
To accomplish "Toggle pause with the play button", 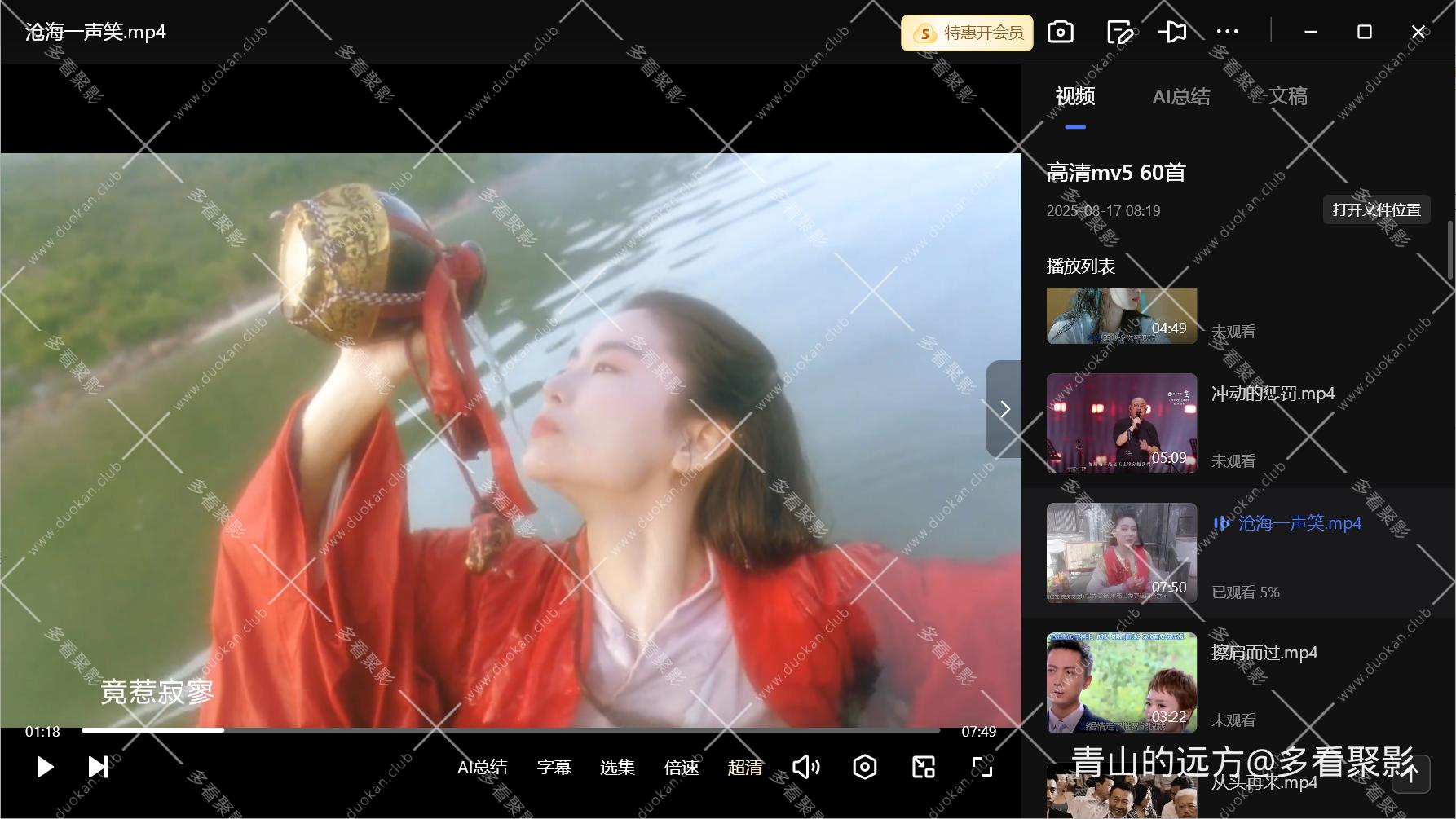I will coord(45,767).
